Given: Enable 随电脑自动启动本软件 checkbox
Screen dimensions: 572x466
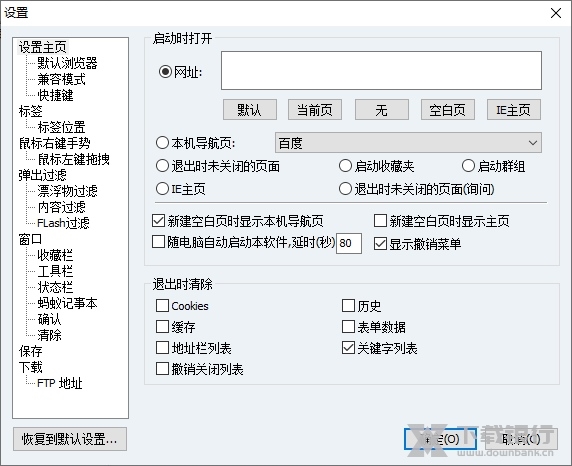Looking at the screenshot, I should pyautogui.click(x=158, y=242).
